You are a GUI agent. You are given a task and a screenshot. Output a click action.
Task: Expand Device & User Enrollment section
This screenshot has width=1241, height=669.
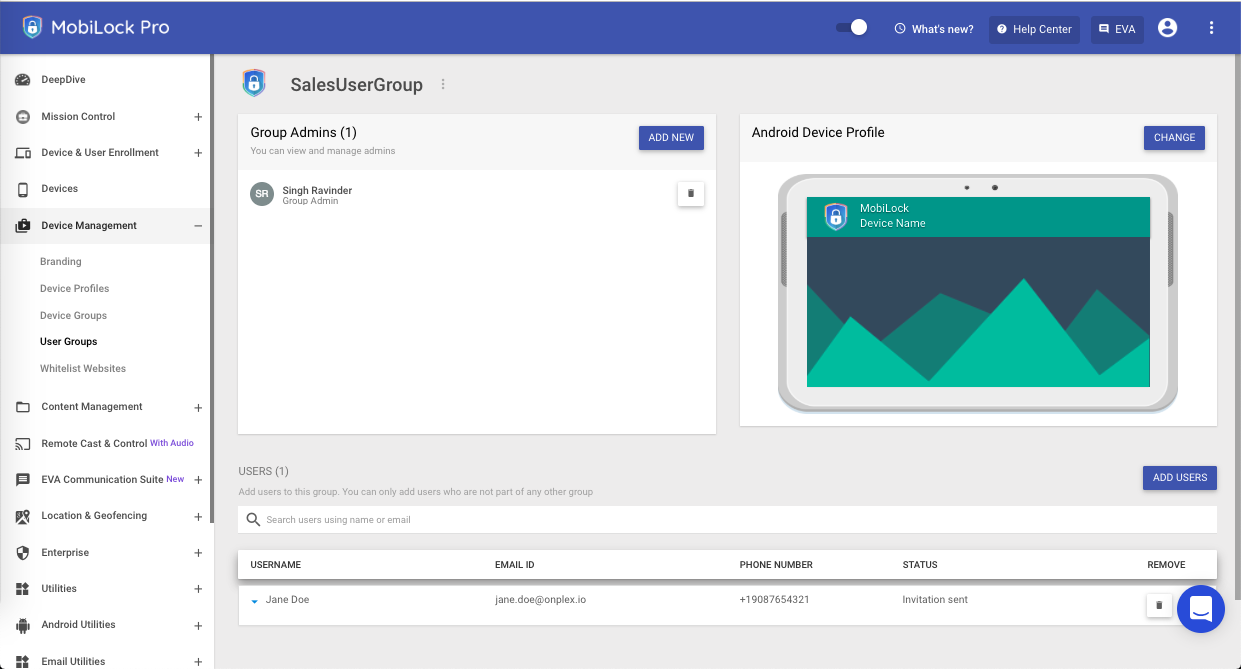click(198, 153)
